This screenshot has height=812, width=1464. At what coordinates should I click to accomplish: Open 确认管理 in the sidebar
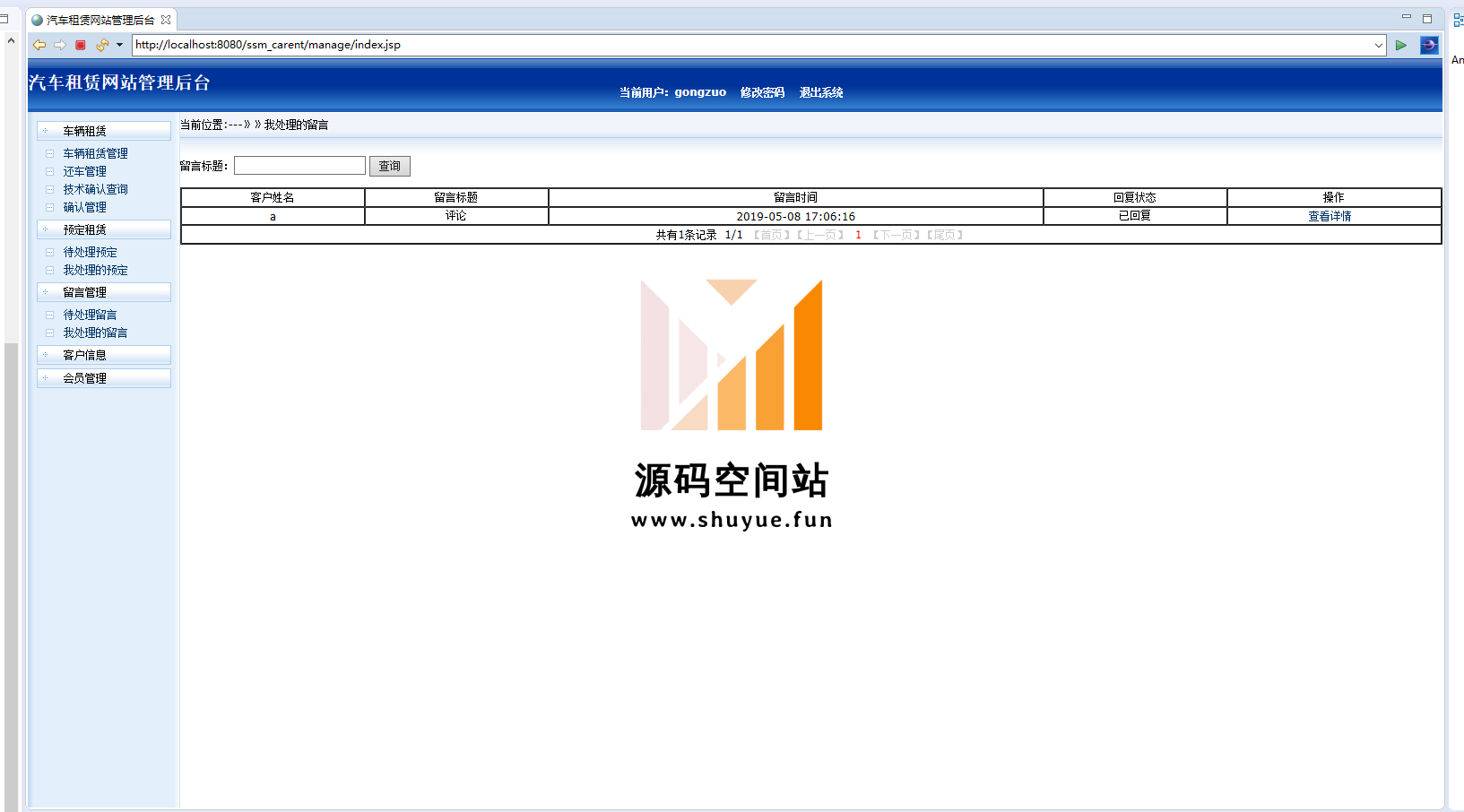84,207
